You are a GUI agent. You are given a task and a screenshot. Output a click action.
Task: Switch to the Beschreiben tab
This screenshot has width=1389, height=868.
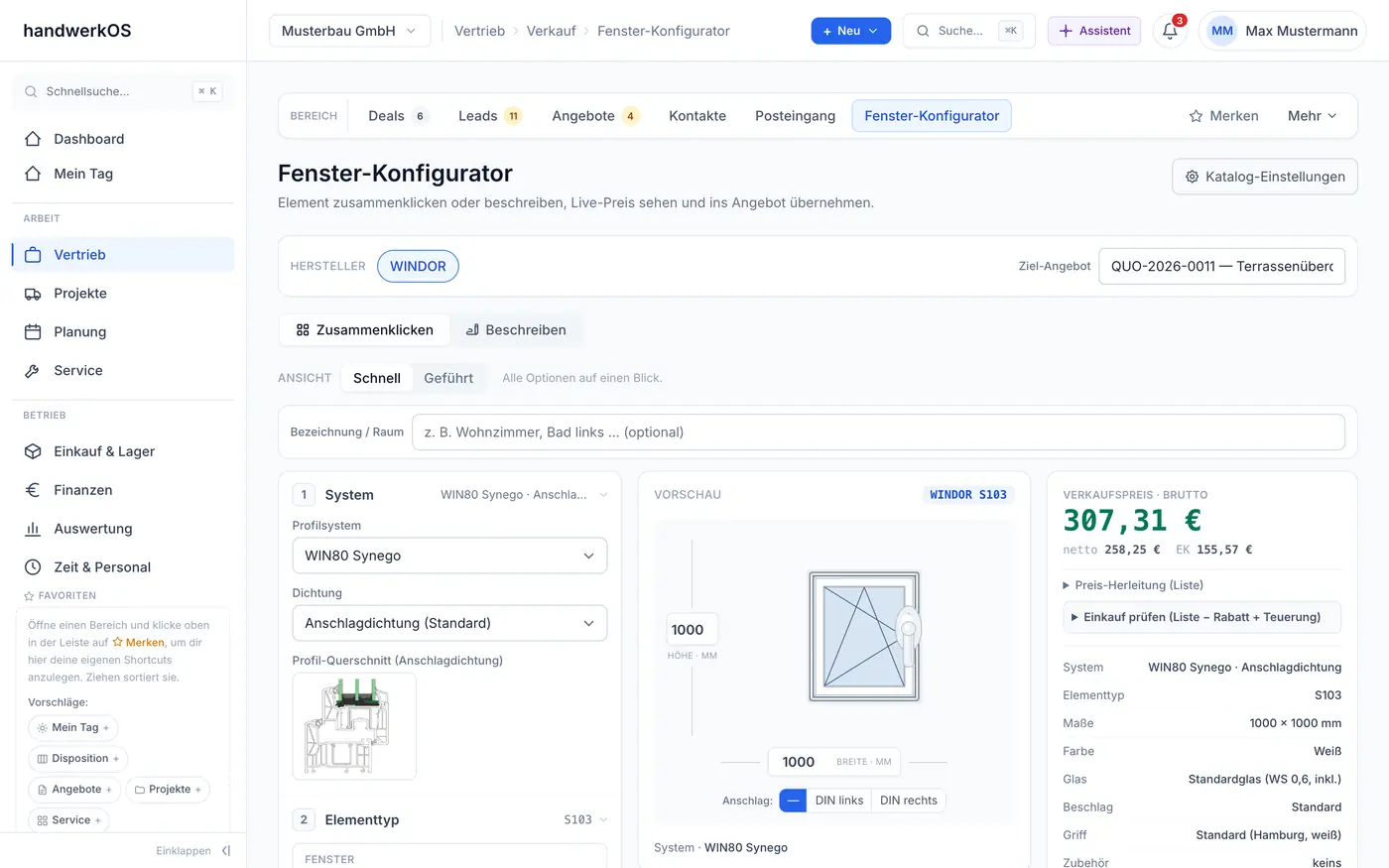[516, 330]
